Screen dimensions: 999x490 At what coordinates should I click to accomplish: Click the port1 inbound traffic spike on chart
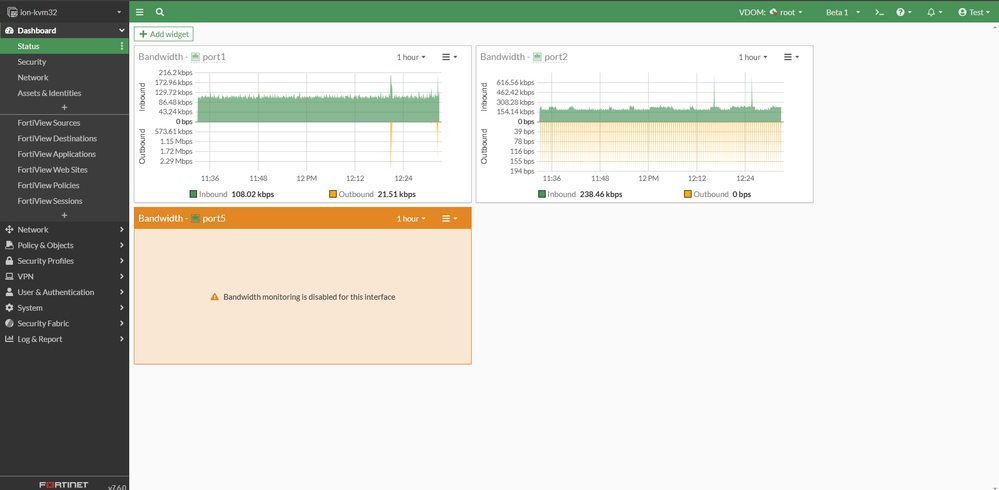click(391, 86)
